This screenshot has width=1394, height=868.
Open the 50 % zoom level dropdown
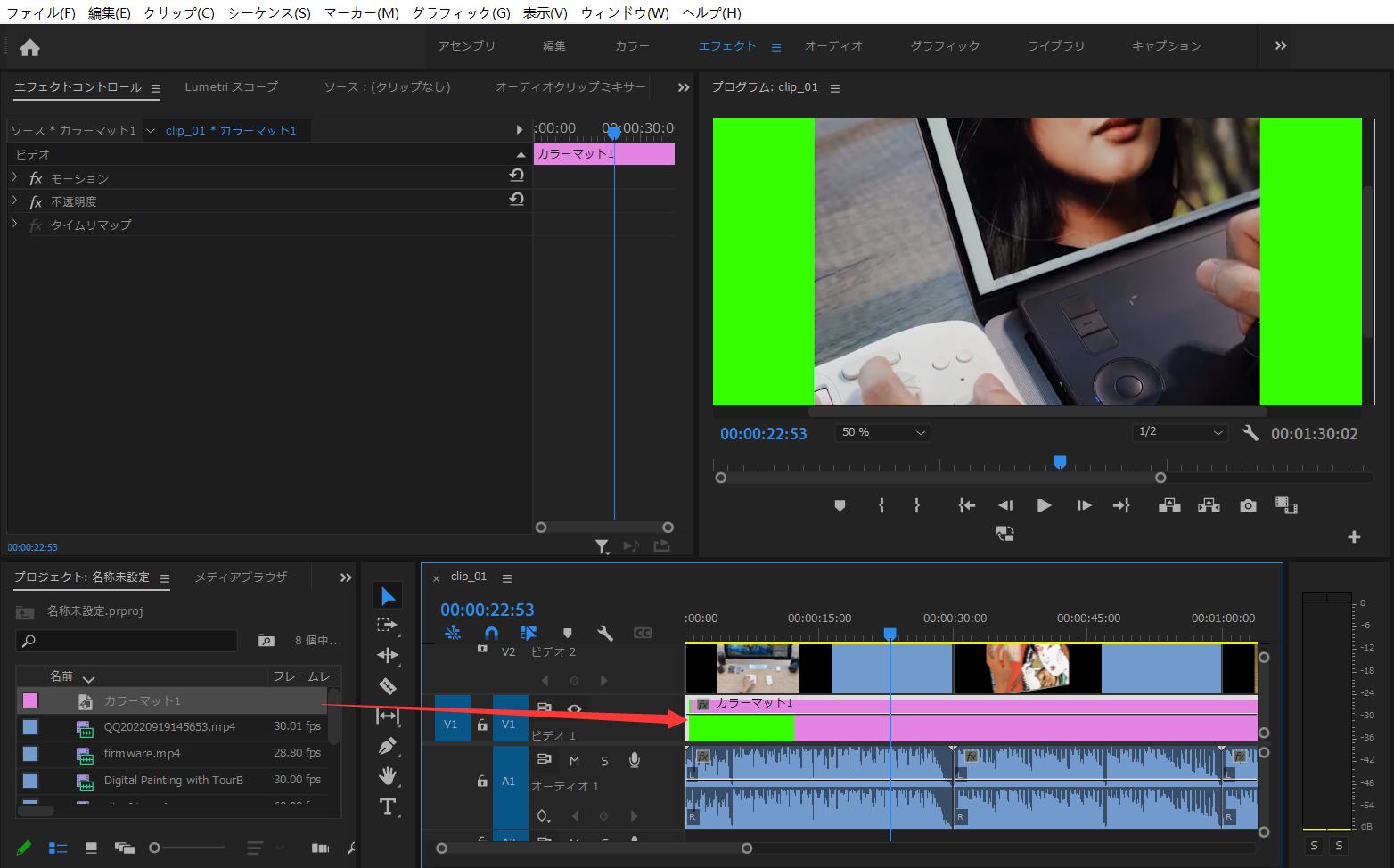click(882, 432)
